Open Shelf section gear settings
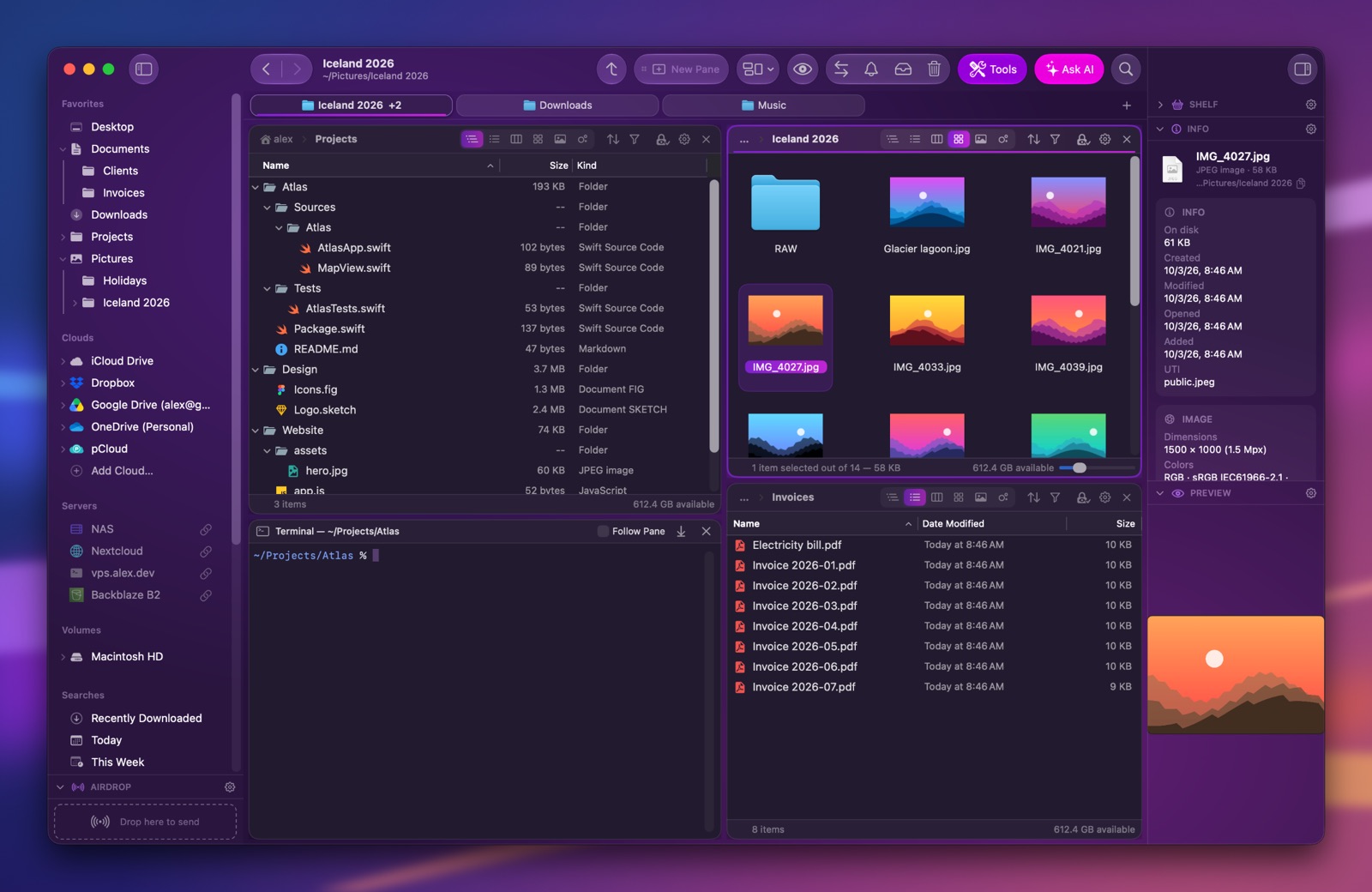 1311,105
